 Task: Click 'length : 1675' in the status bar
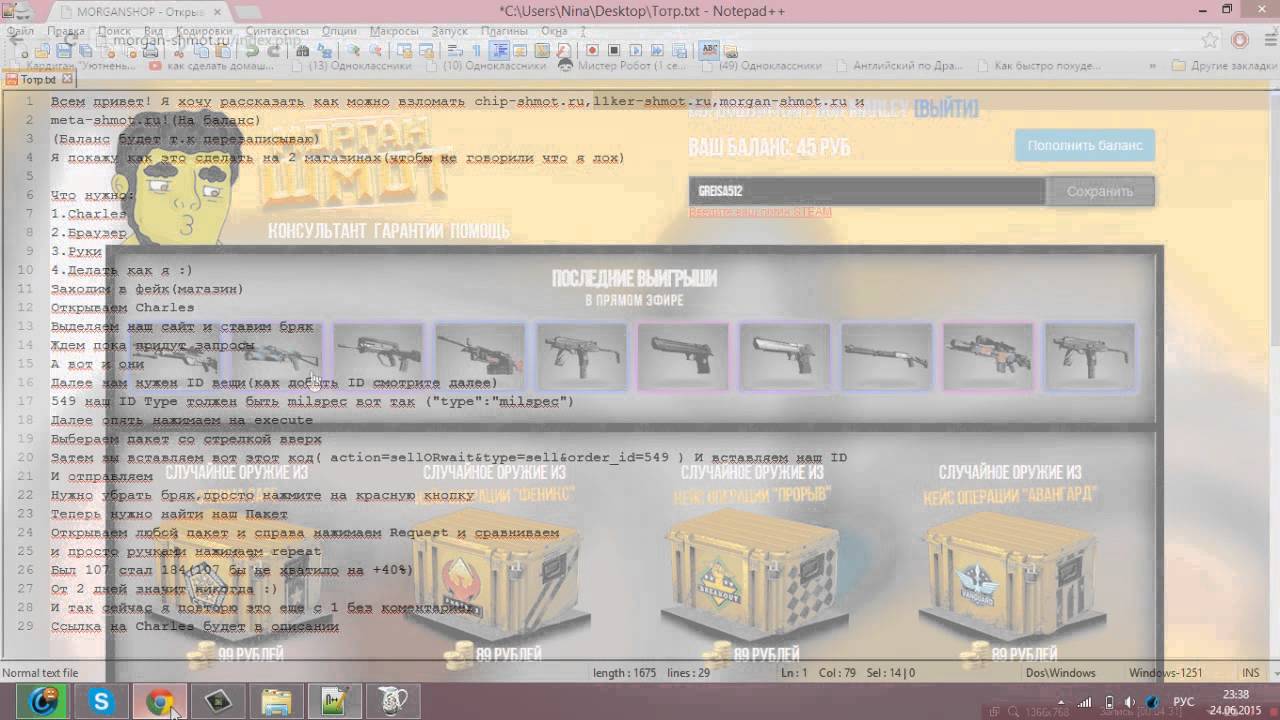pos(625,673)
